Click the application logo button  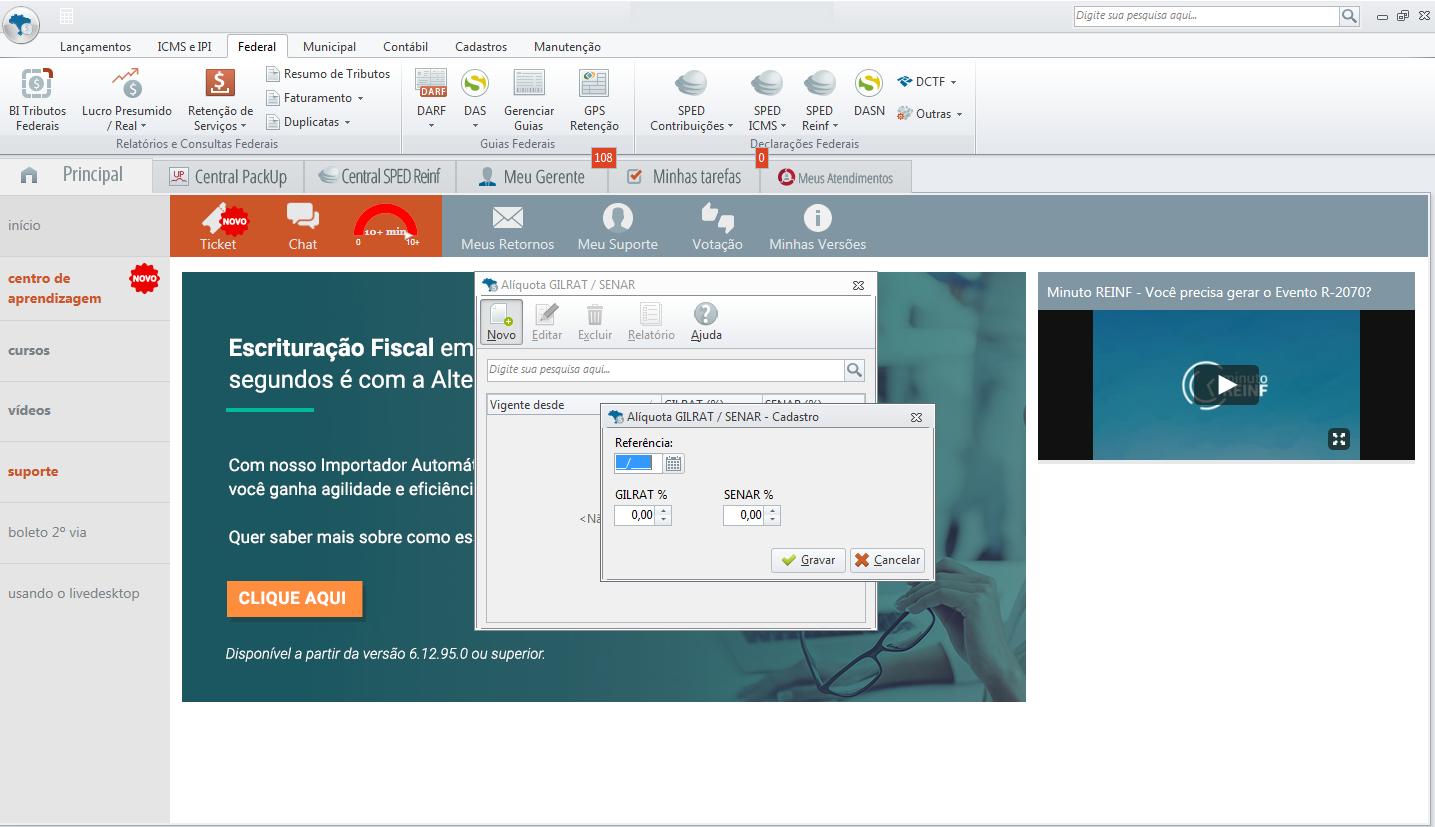click(21, 24)
